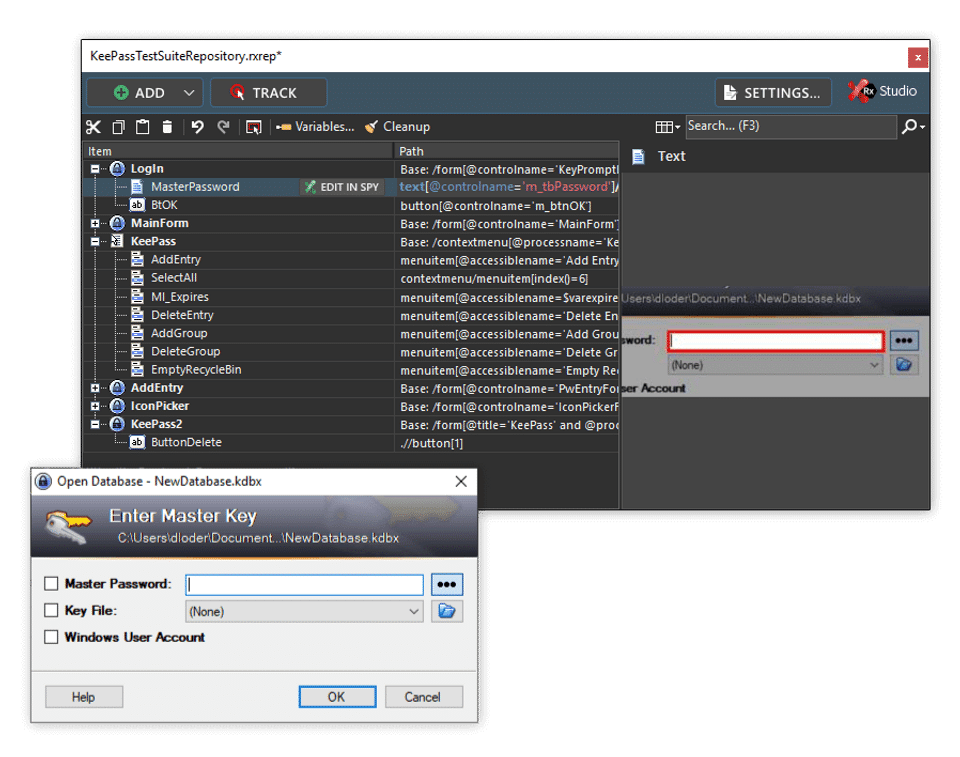Screen dimensions: 960x757
Task: Click the ButtonDelete item icon
Action: point(137,442)
